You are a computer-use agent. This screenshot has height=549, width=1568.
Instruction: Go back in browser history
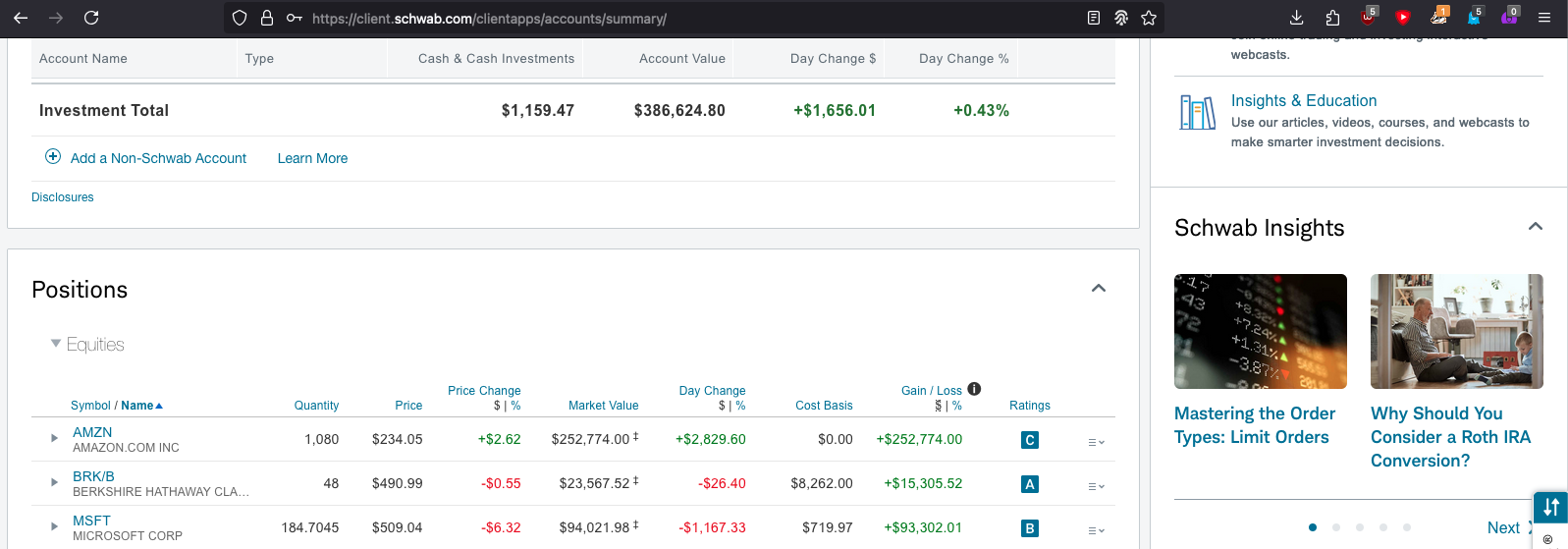click(x=21, y=18)
